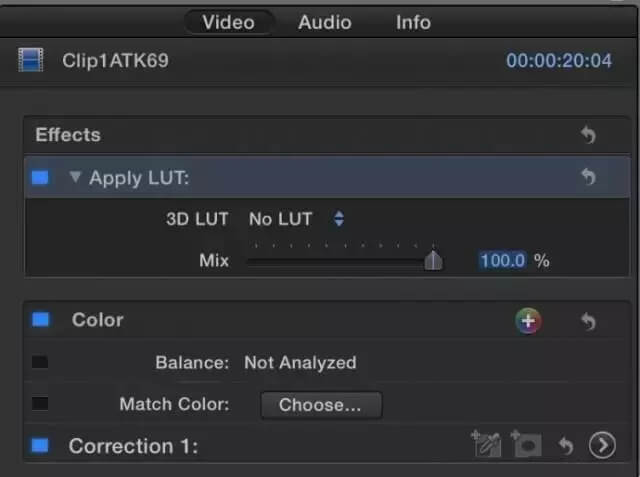The image size is (640, 477).
Task: Add a shape mask to Correction 1
Action: (526, 446)
